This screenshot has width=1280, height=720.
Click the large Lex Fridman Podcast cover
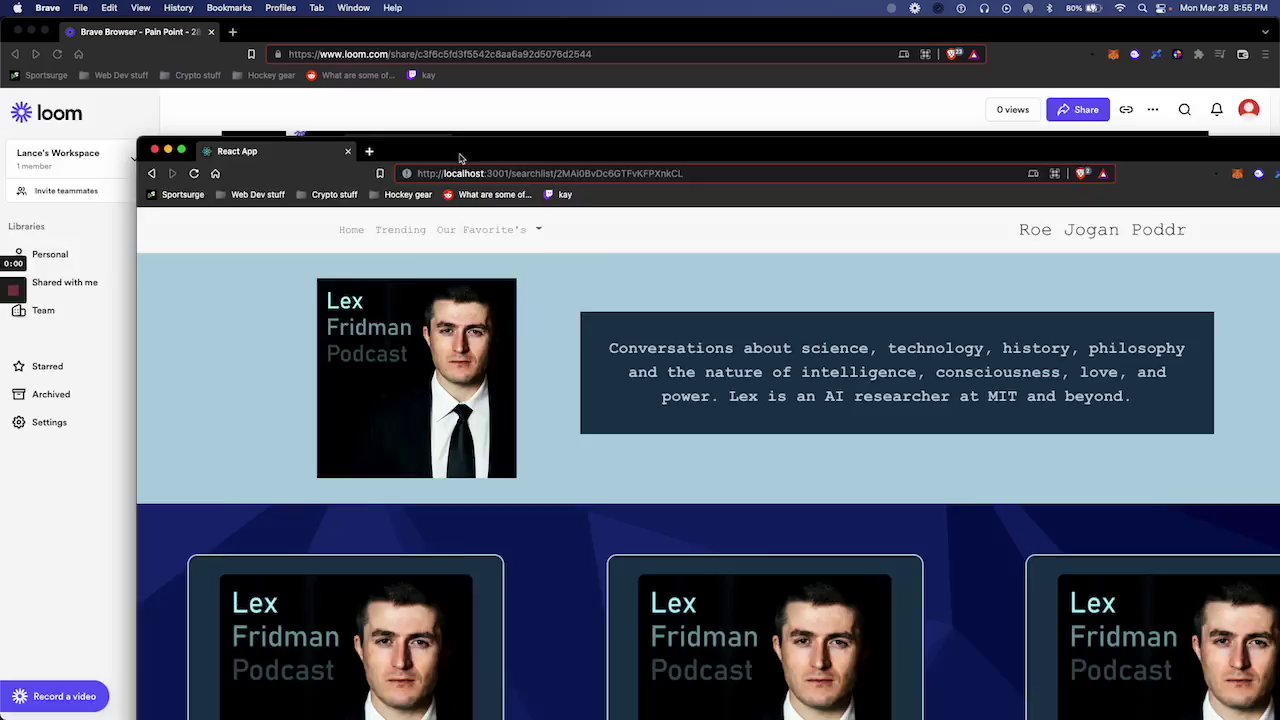click(x=417, y=378)
